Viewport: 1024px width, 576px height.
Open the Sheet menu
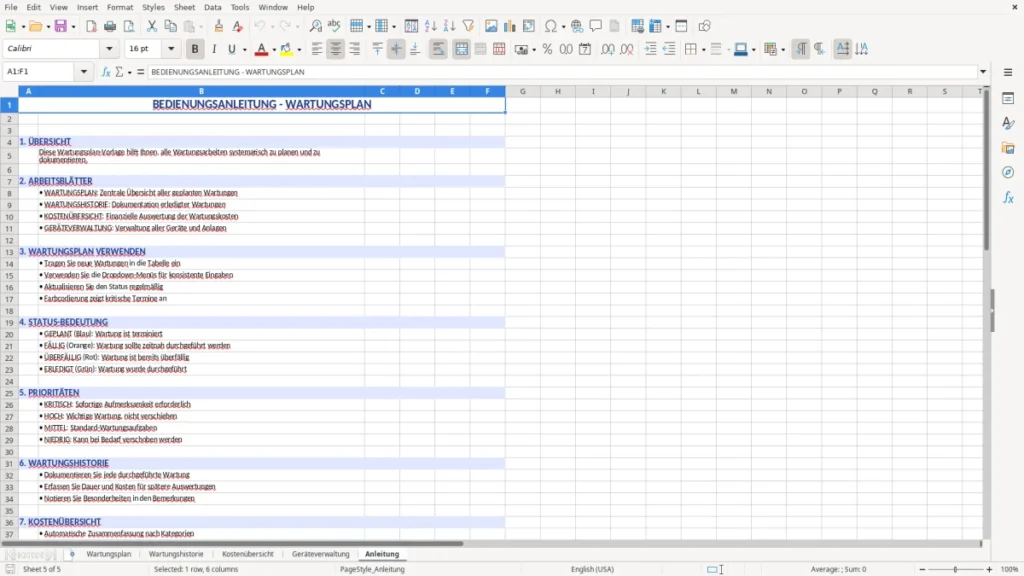coord(184,7)
